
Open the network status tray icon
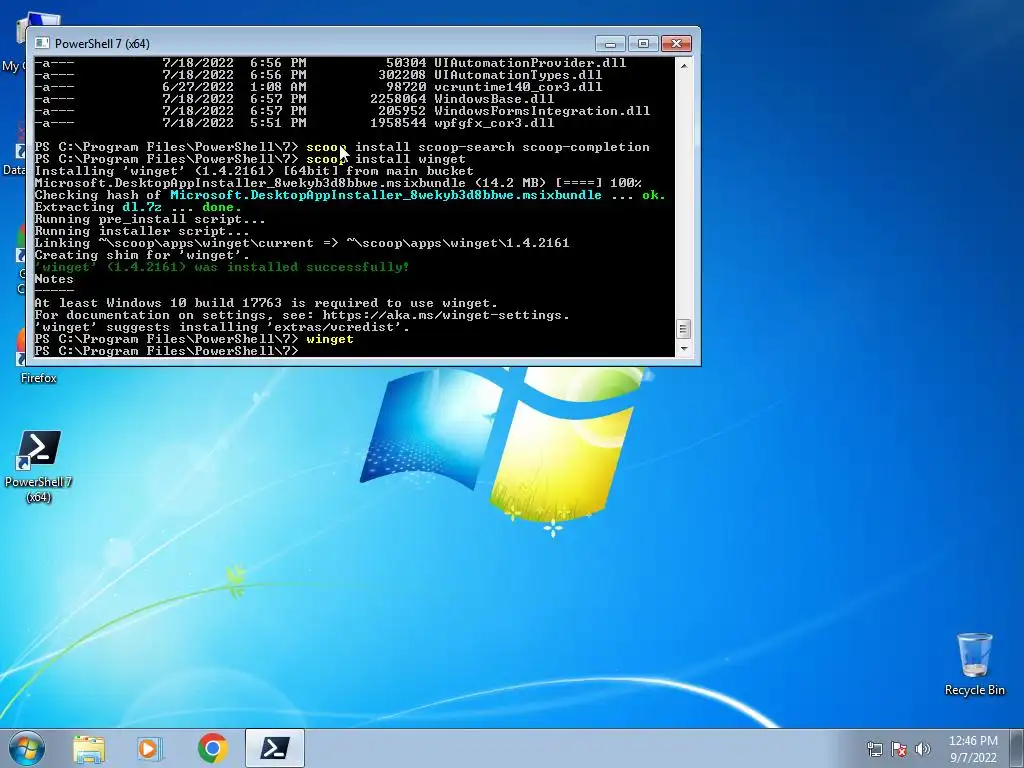[874, 749]
